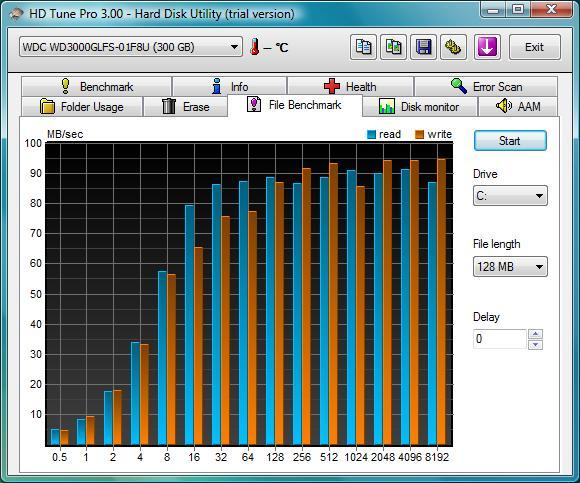Click the copy text to clipboard icon
Viewport: 580px width, 483px height.
coord(363,47)
